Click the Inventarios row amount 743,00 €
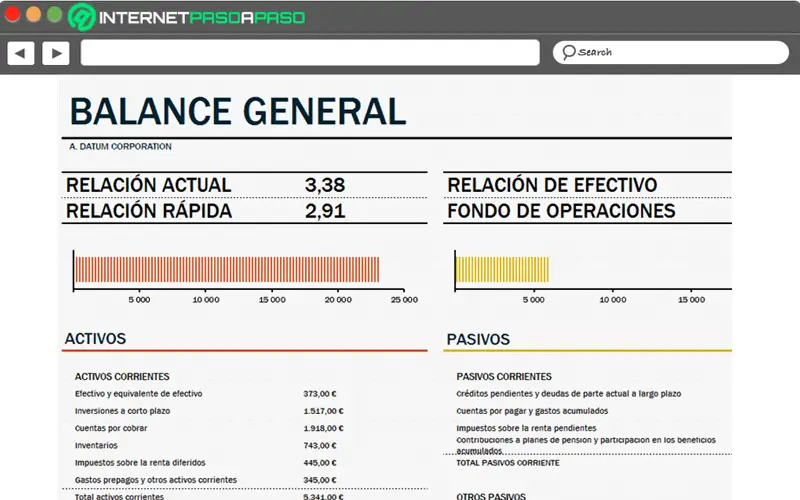This screenshot has width=800, height=500. [x=320, y=445]
